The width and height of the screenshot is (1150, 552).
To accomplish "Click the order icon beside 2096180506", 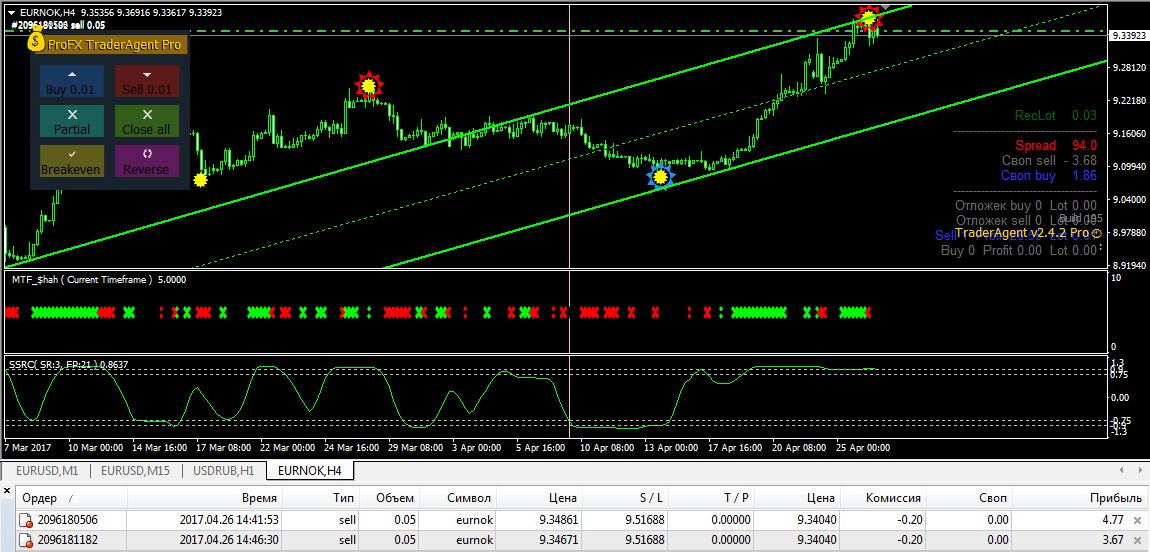I will click(x=26, y=520).
